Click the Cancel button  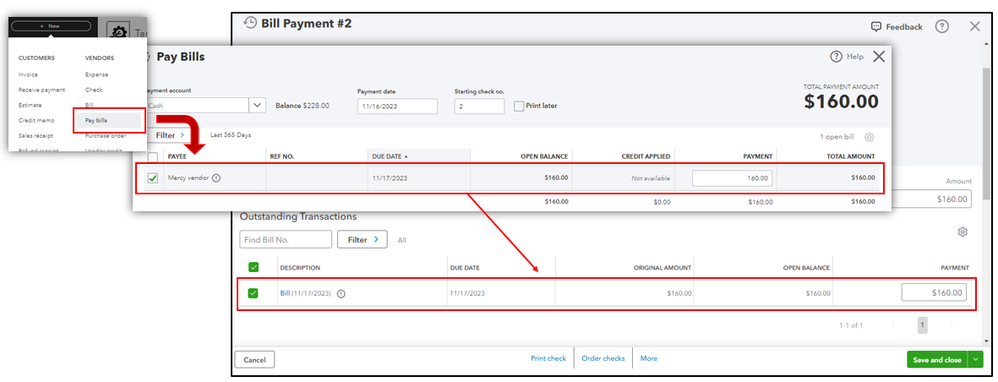(255, 360)
